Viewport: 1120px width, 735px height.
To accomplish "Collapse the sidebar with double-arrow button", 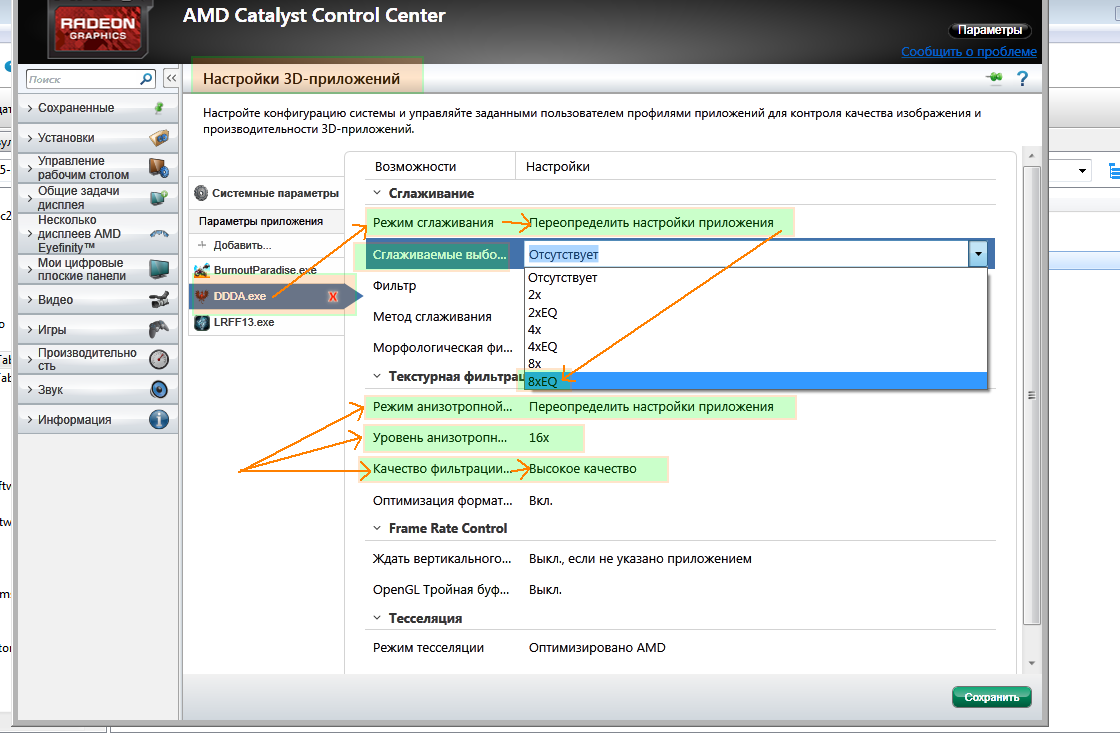I will [x=171, y=78].
